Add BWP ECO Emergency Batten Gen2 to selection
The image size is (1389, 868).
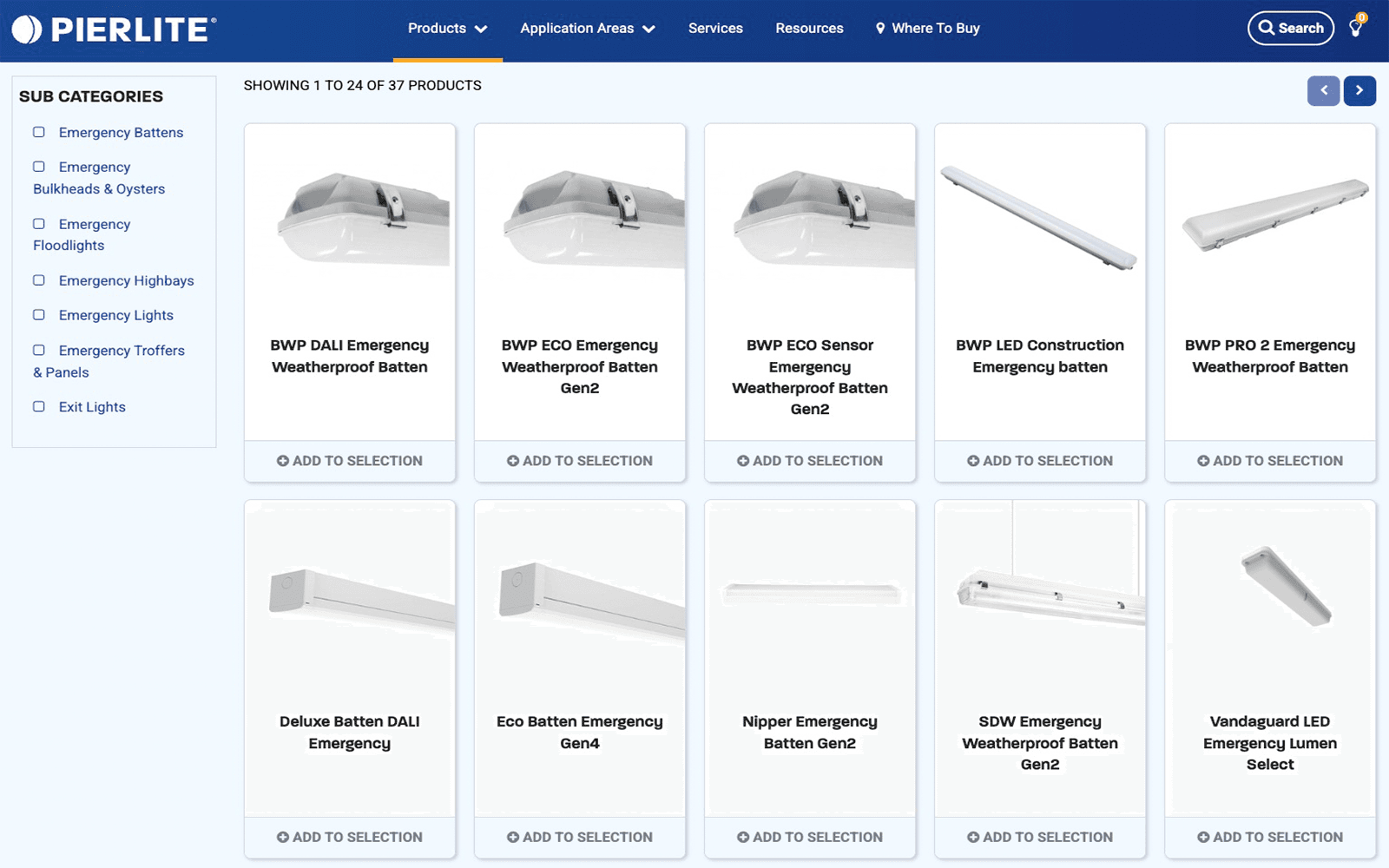[580, 461]
